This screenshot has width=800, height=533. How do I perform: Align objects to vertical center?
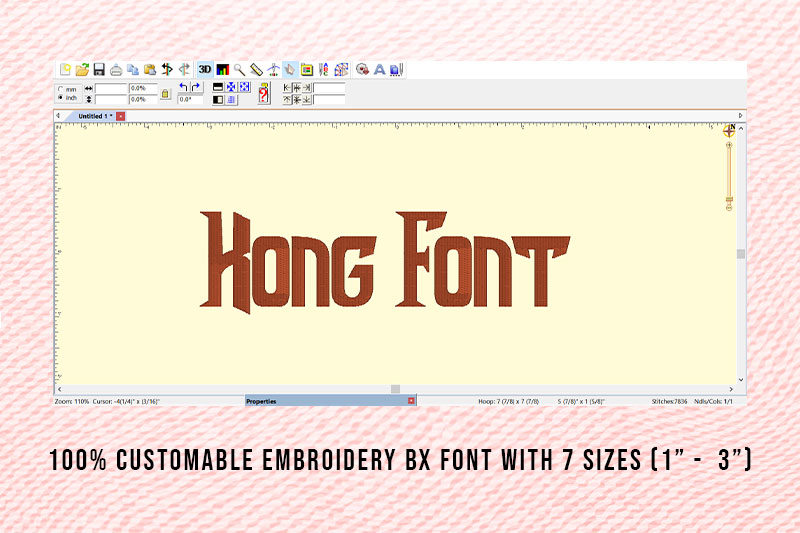tap(297, 99)
